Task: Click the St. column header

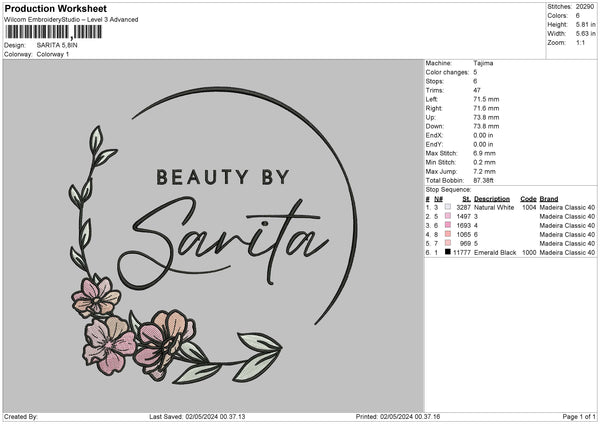Action: (x=465, y=198)
